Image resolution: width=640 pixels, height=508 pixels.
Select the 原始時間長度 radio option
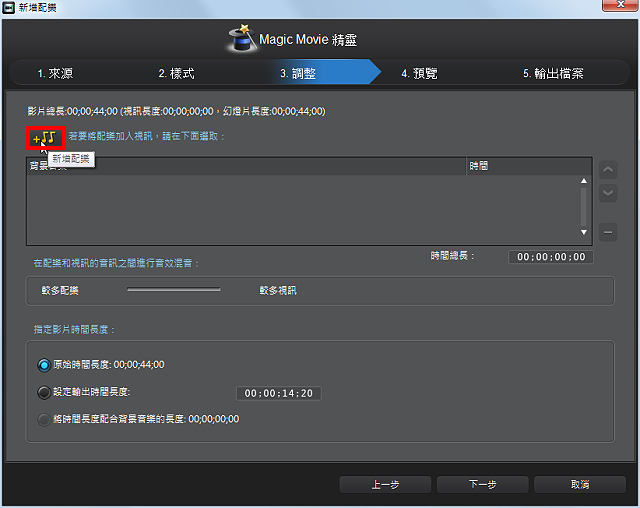44,365
